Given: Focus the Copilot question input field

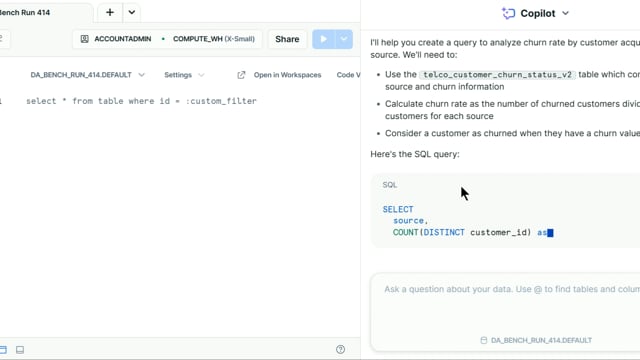Looking at the screenshot, I should pyautogui.click(x=505, y=304).
